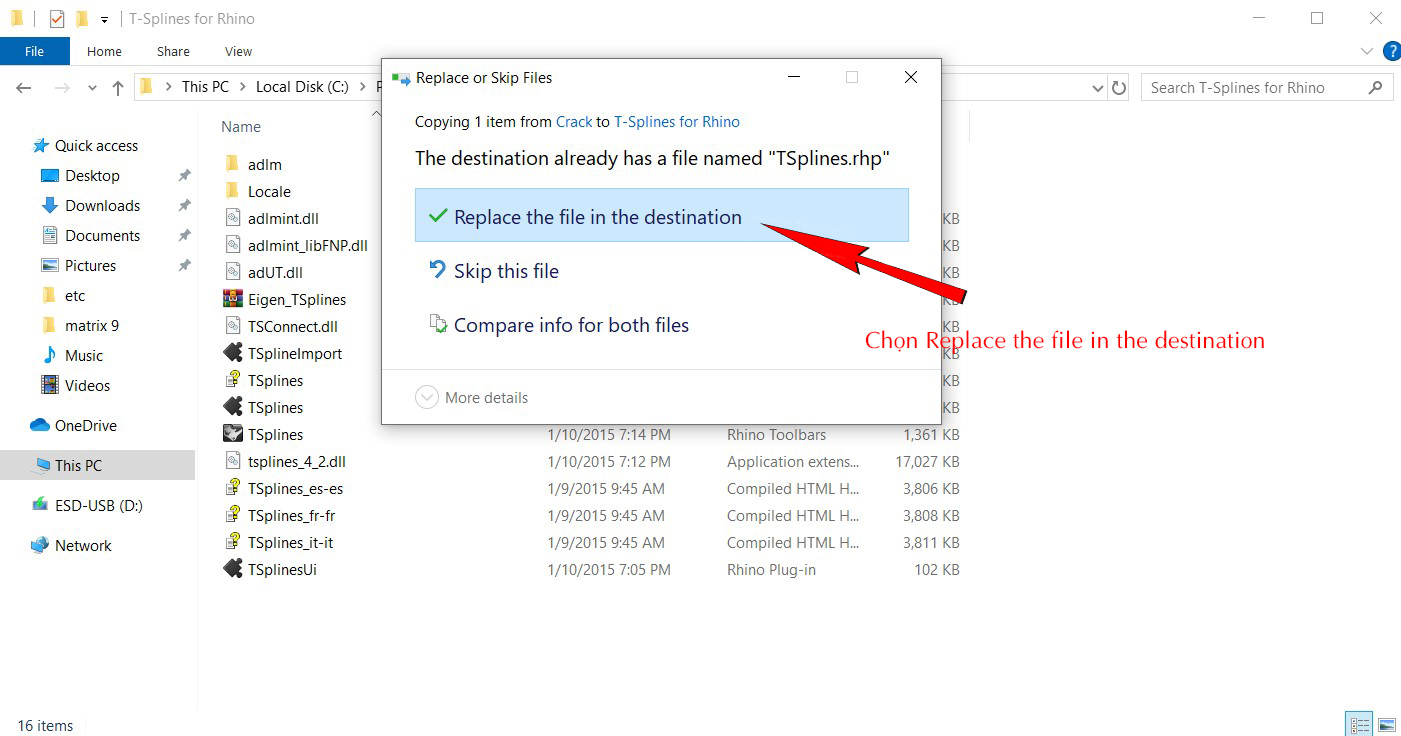Select the Locale folder icon

tap(232, 191)
